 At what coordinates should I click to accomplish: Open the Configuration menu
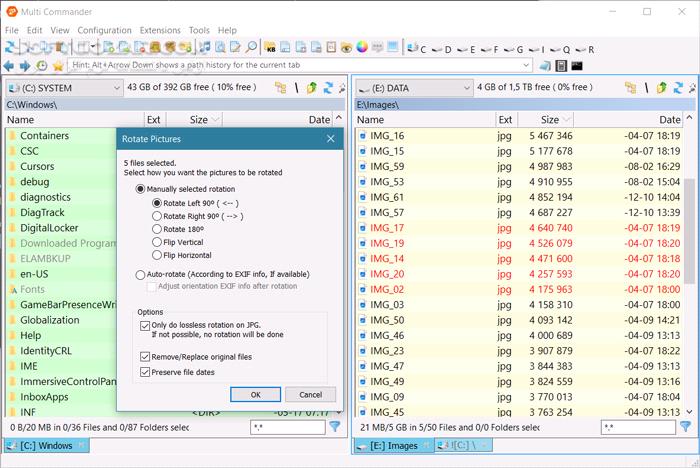coord(104,30)
